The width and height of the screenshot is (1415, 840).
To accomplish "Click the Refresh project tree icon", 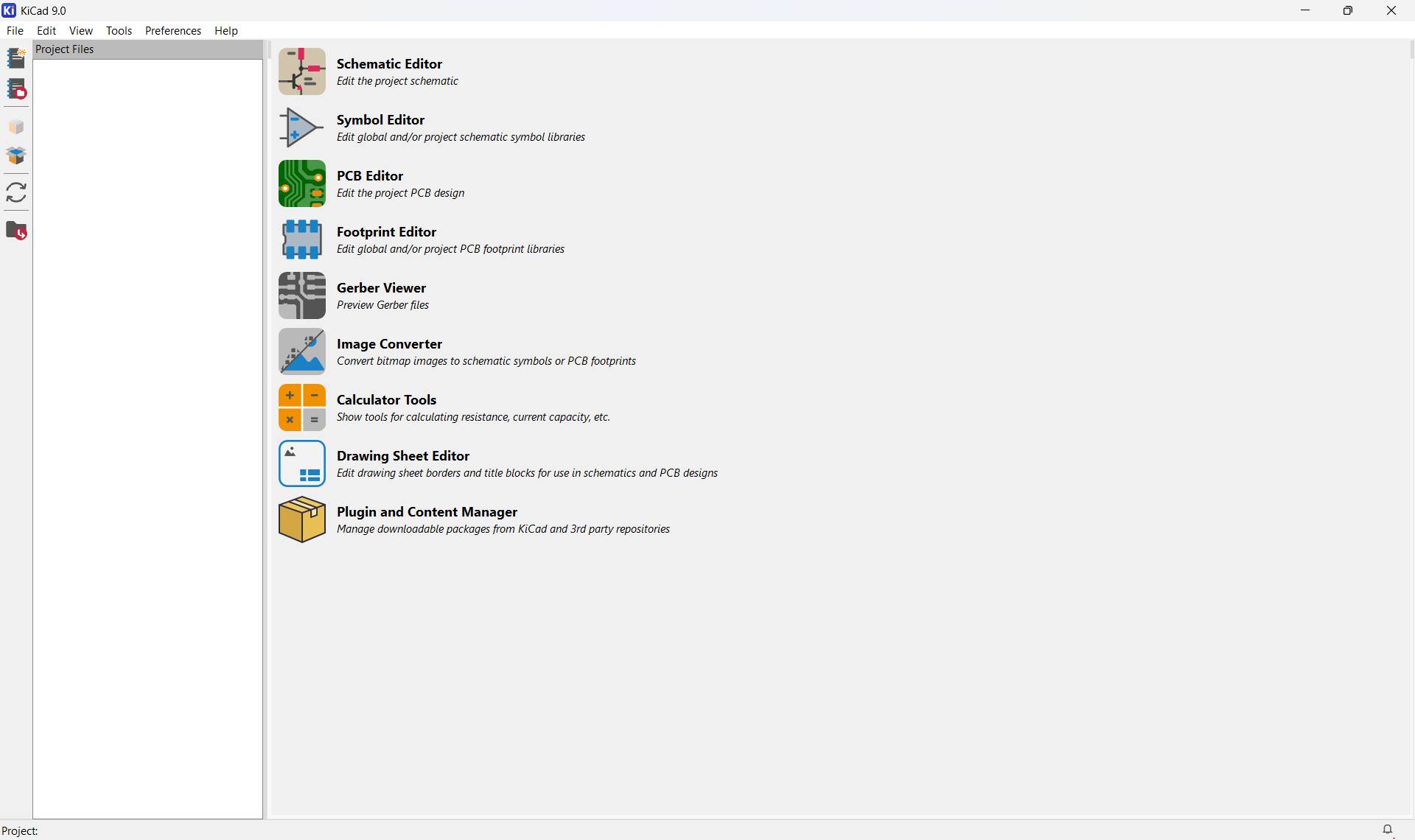I will (x=16, y=192).
